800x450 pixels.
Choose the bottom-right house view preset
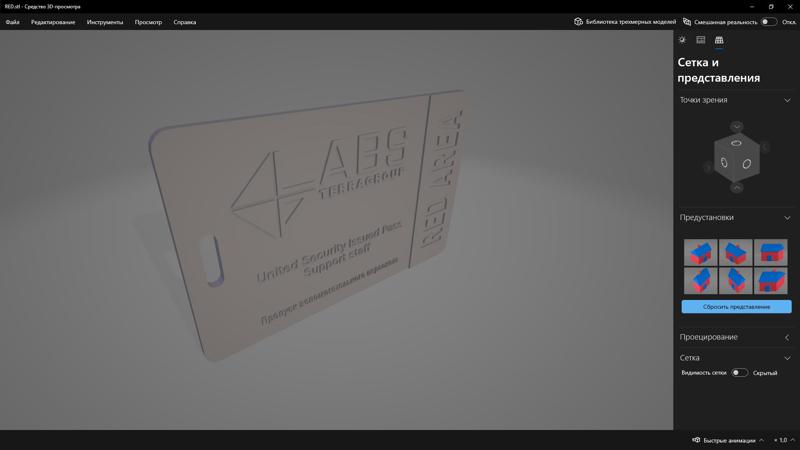(x=770, y=281)
